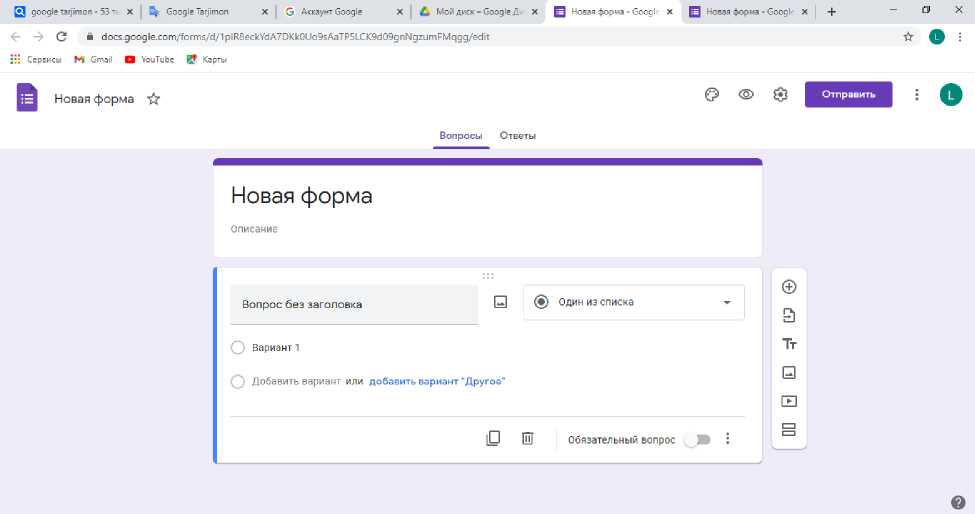The height and width of the screenshot is (514, 975).
Task: Switch to the Аккаунт Google browser tab
Action: pyautogui.click(x=343, y=12)
